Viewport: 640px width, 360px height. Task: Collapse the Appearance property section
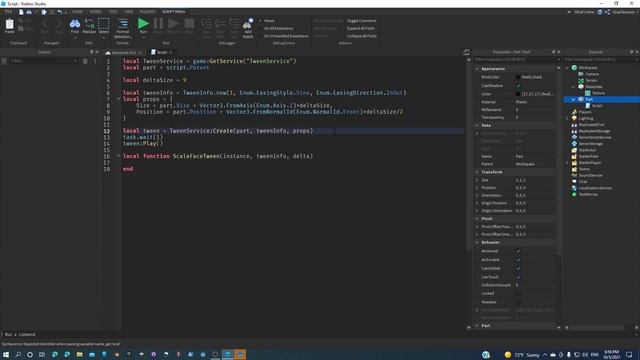477,69
